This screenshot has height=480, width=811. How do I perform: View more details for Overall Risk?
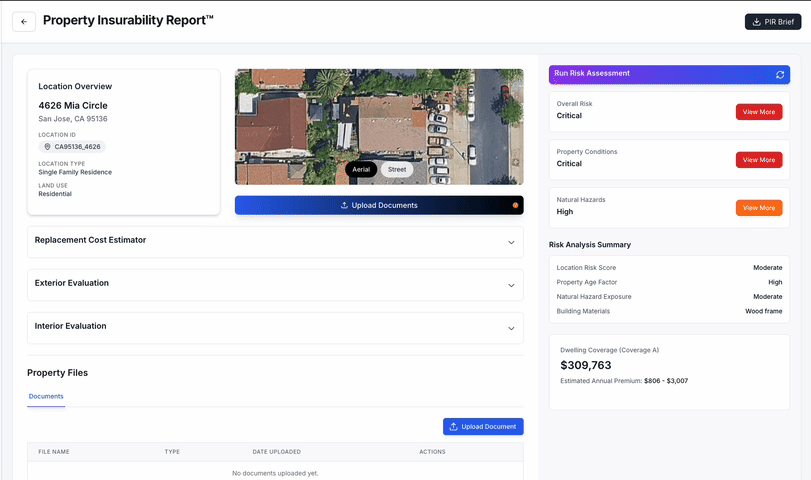759,112
